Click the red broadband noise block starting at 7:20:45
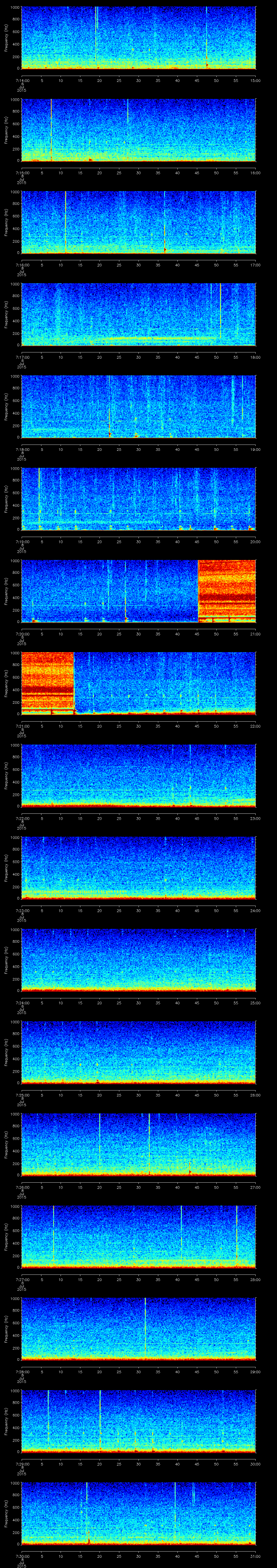 (226, 590)
